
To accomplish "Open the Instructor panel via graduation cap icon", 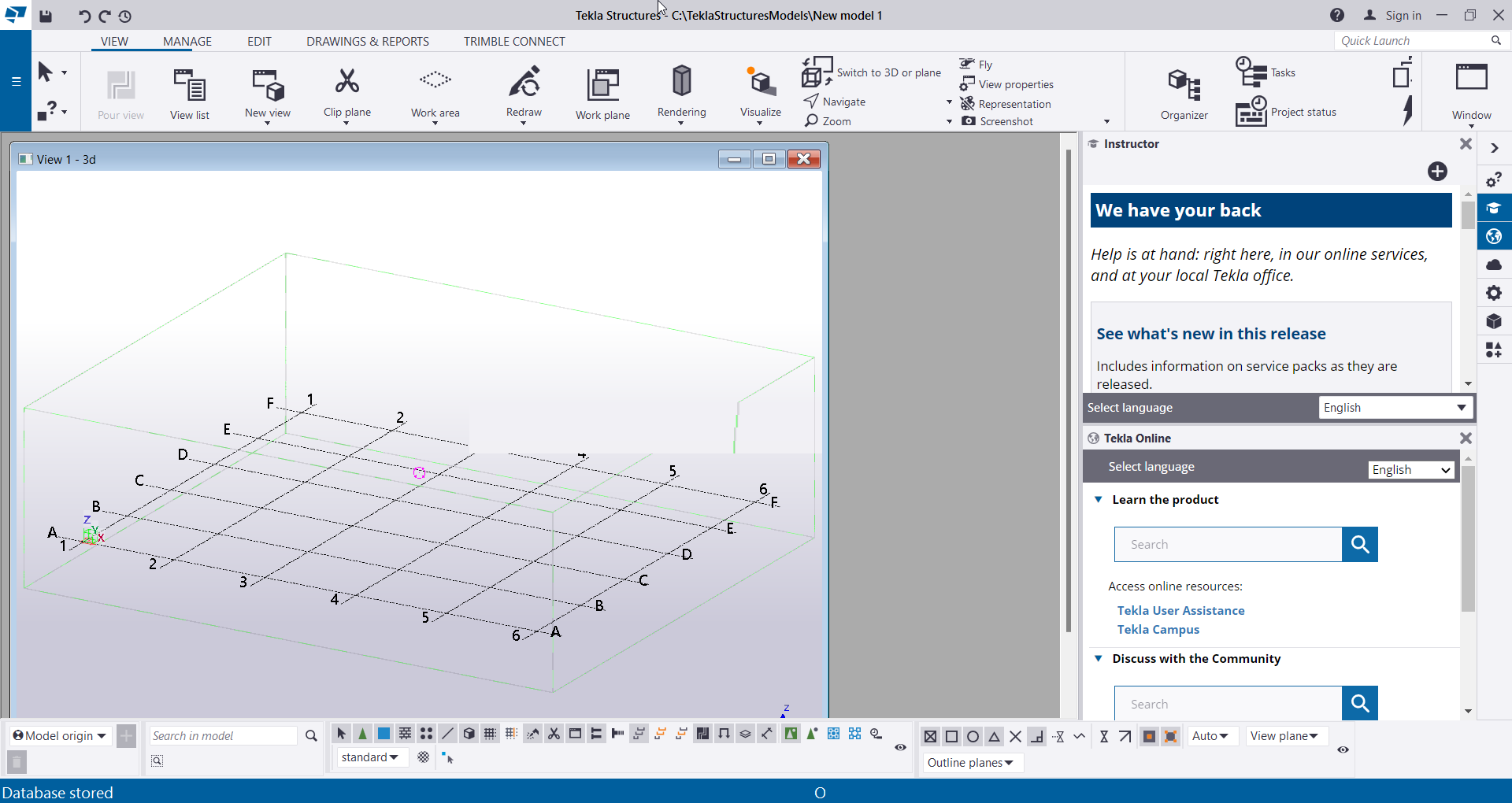I will (x=1494, y=208).
